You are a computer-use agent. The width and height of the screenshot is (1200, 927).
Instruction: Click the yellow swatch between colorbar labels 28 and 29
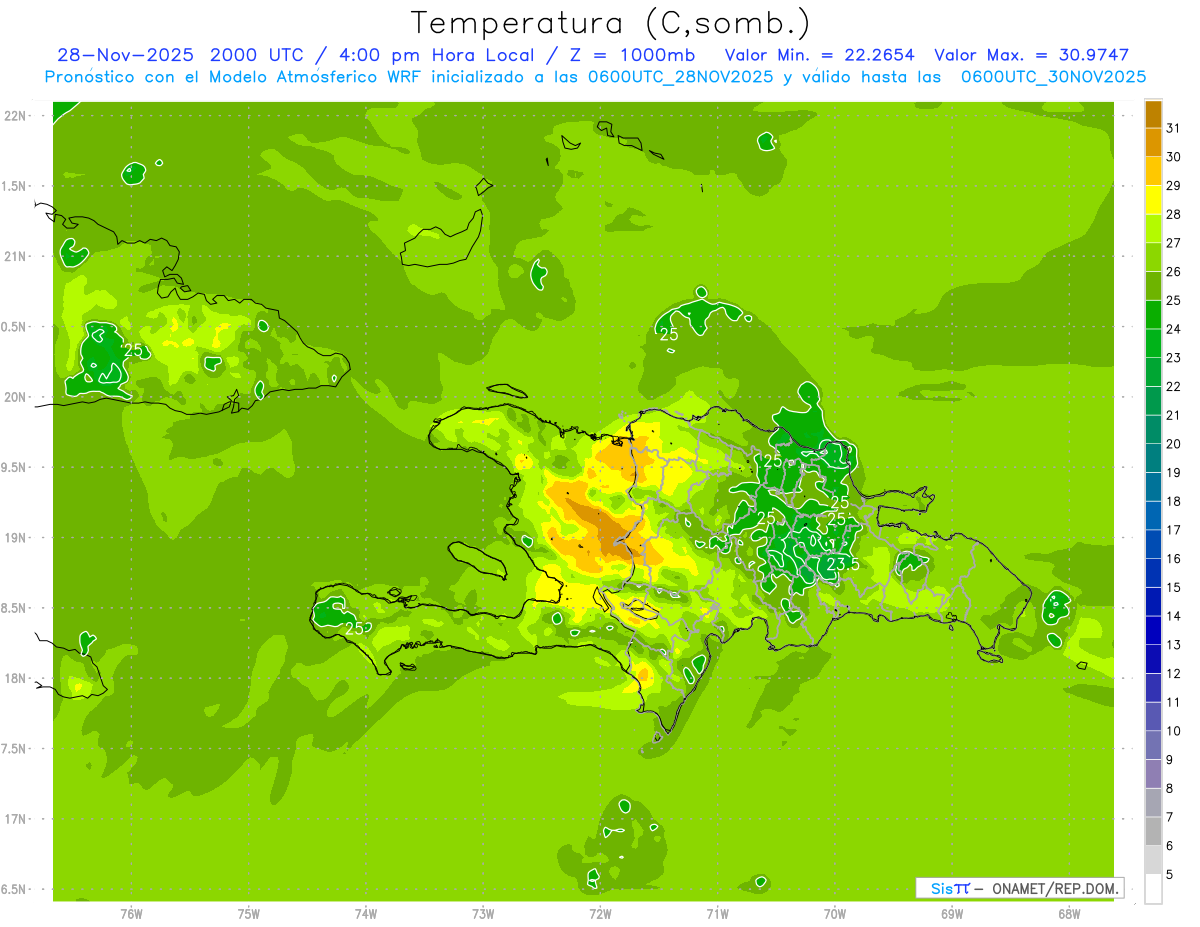pyautogui.click(x=1153, y=200)
